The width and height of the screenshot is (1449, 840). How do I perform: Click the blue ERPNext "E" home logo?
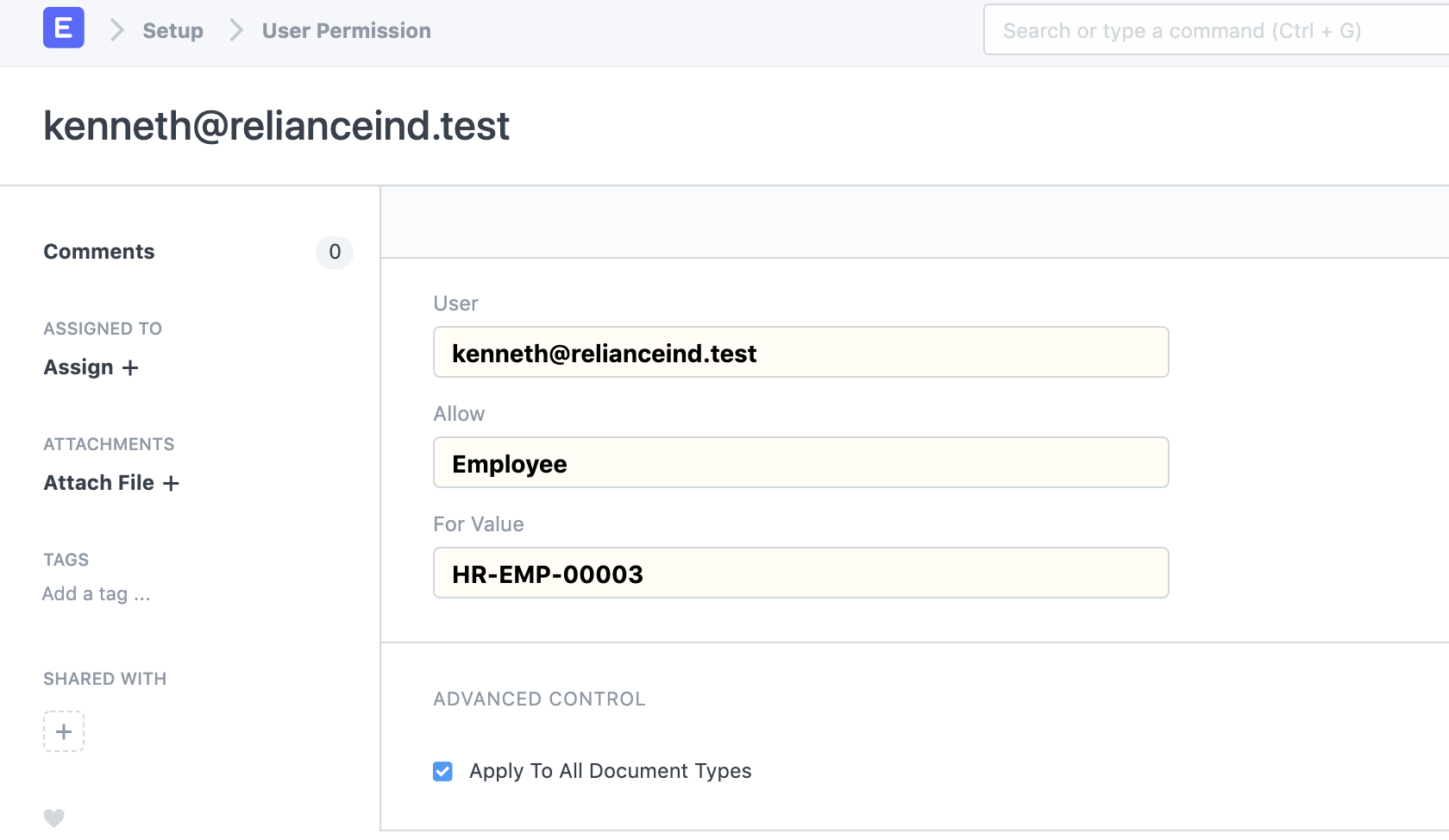tap(64, 28)
